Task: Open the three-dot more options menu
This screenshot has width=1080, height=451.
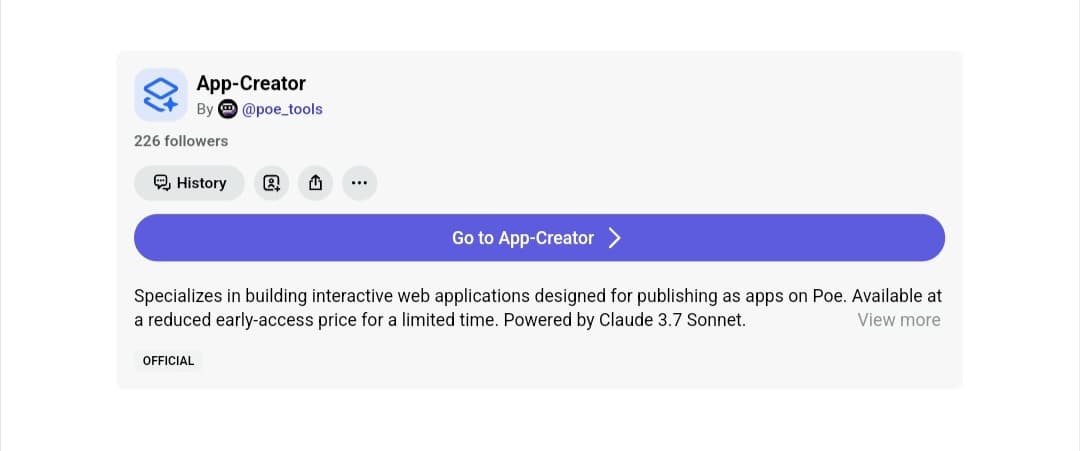Action: click(x=359, y=183)
